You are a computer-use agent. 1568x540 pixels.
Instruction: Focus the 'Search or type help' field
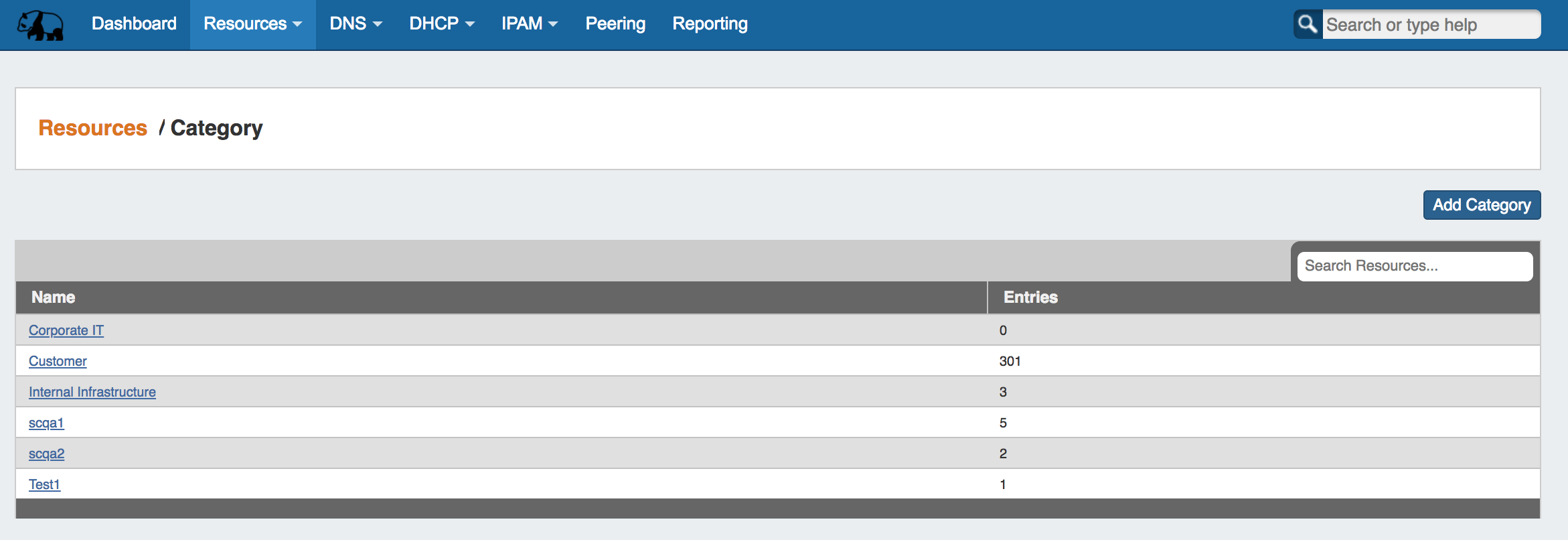pyautogui.click(x=1430, y=25)
